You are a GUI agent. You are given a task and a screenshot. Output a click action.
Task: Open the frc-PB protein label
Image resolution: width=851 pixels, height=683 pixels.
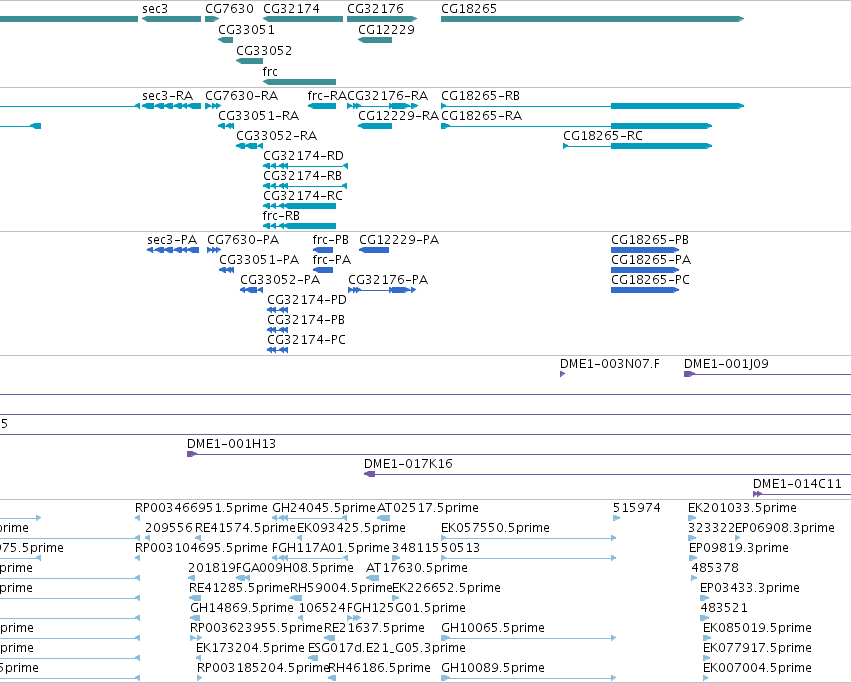coord(331,240)
